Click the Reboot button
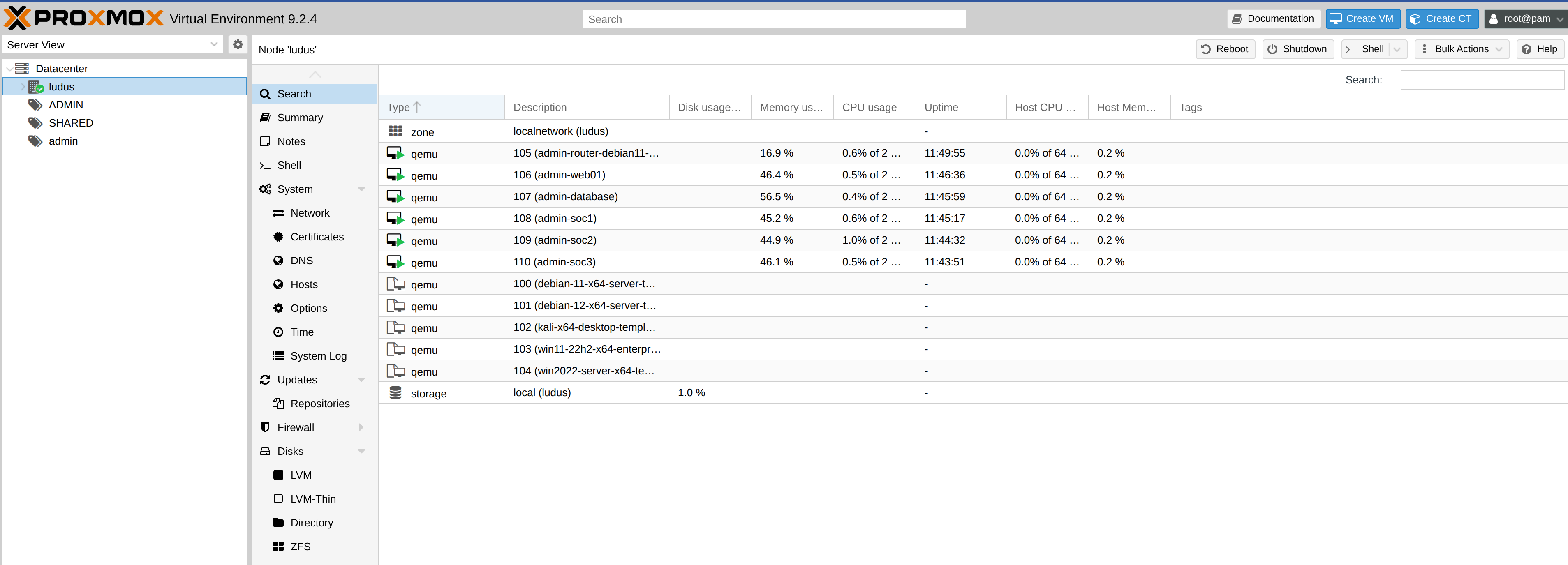 click(1225, 49)
